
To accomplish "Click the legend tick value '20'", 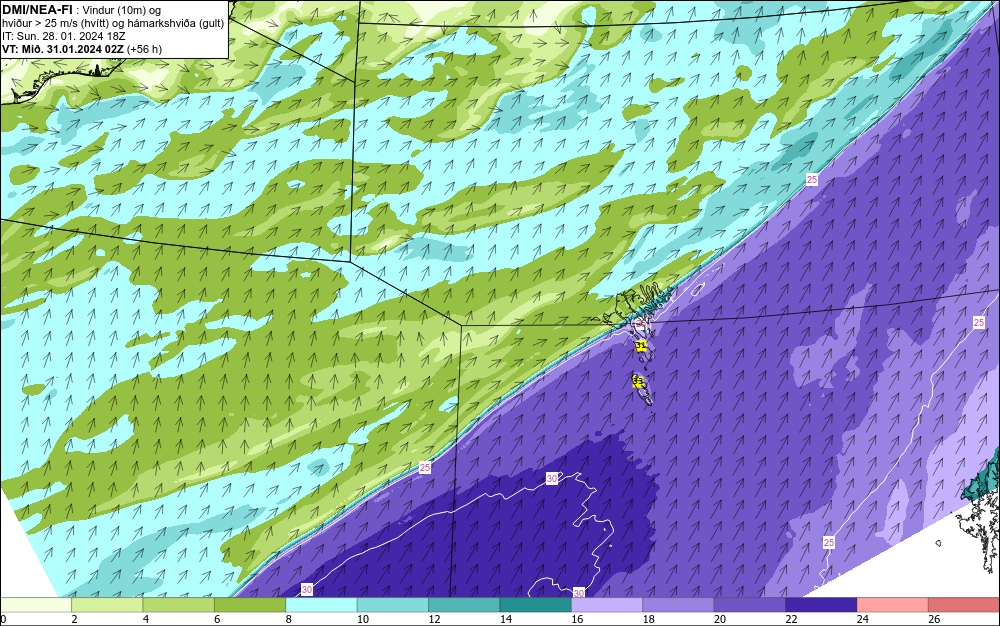I will [x=719, y=619].
